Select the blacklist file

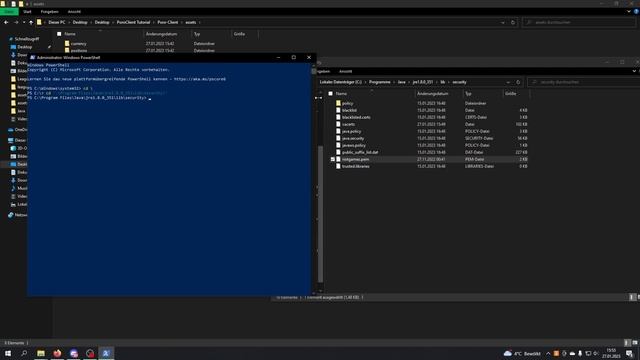pyautogui.click(x=349, y=111)
